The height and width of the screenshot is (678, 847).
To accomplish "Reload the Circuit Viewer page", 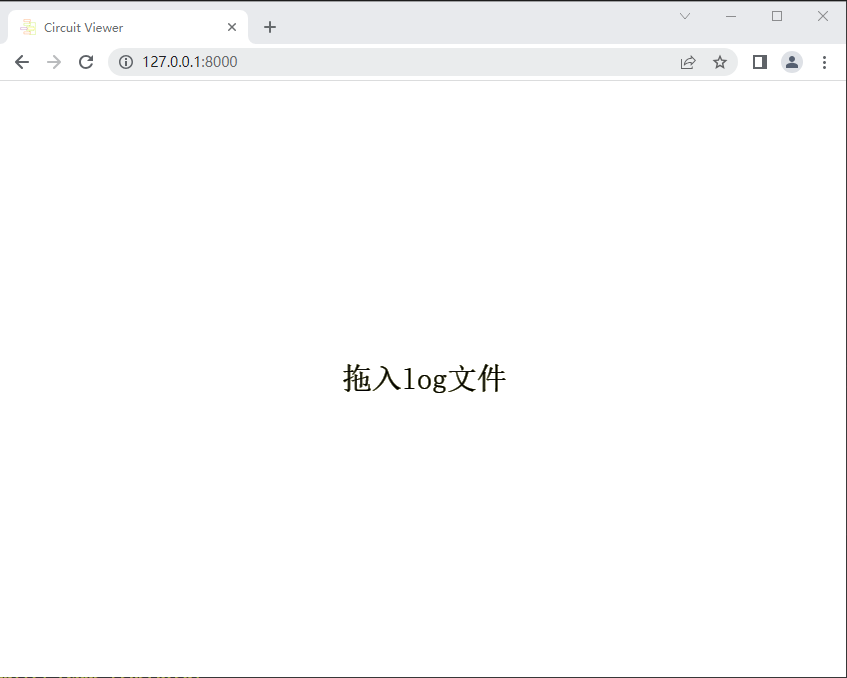I will 86,62.
